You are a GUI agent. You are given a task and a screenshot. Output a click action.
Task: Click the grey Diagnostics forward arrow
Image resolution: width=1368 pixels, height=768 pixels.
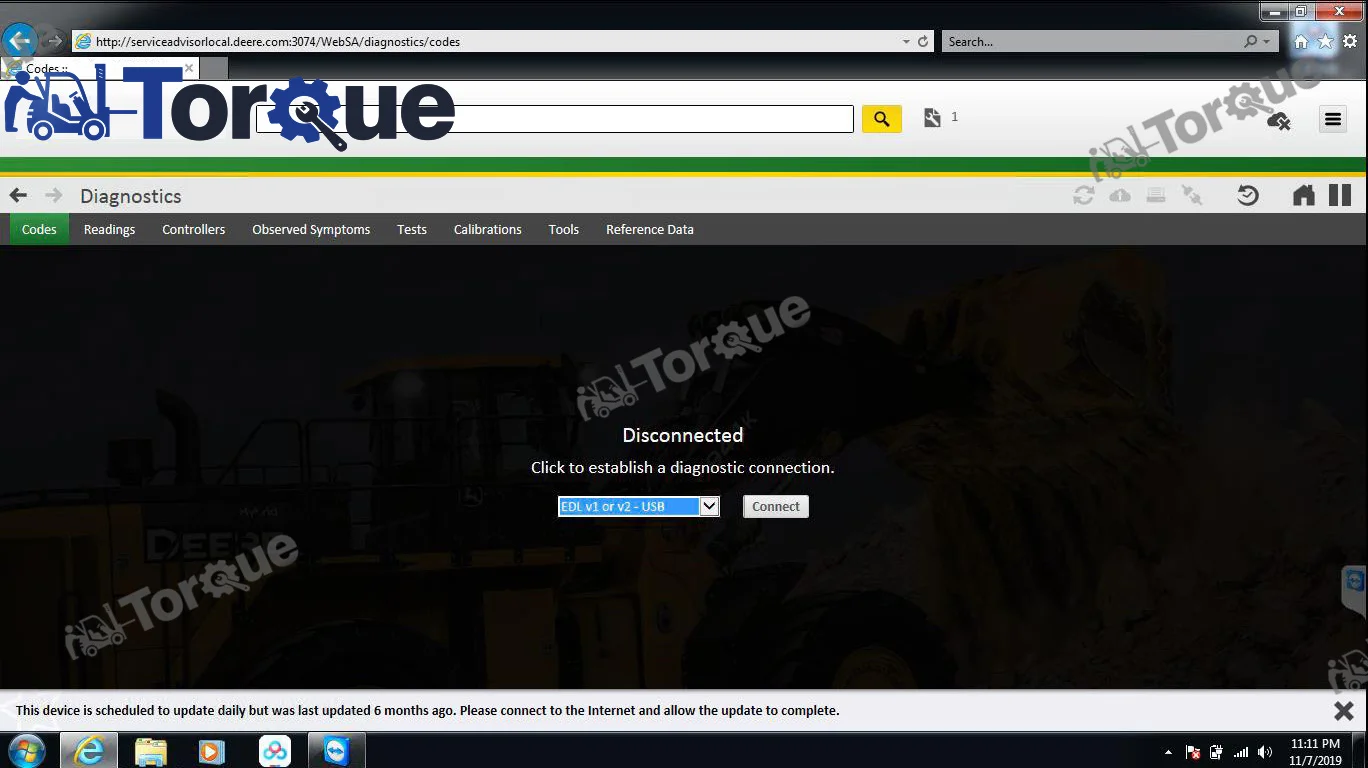[x=54, y=195]
